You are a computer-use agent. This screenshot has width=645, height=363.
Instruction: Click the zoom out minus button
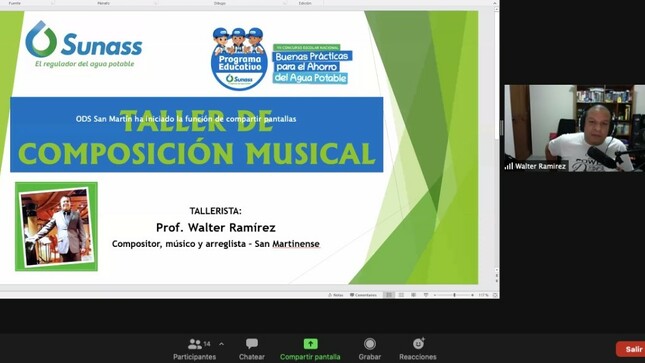(435, 295)
